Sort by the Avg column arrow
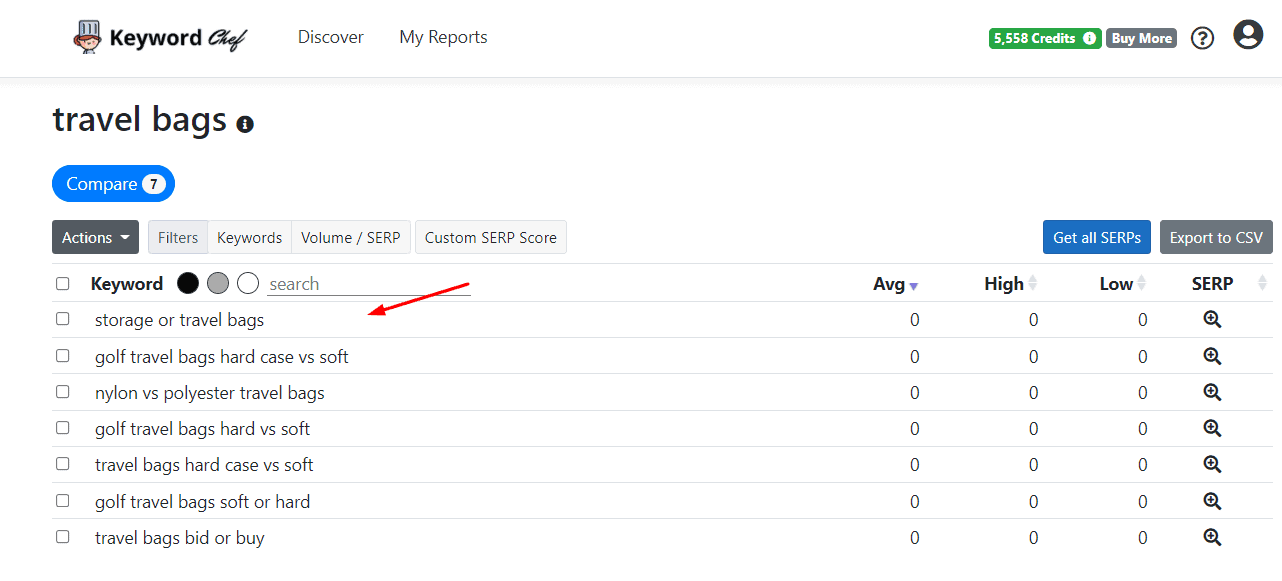This screenshot has width=1282, height=581. coord(913,286)
